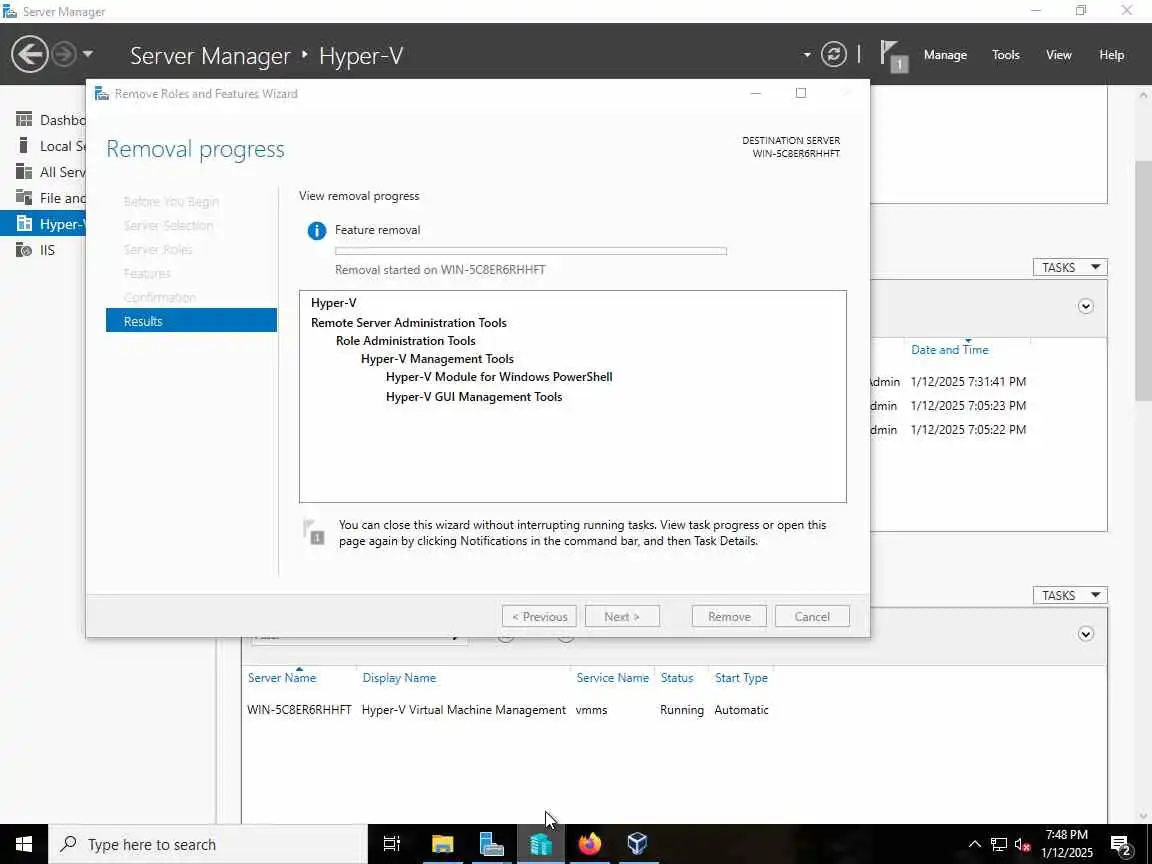
Task: Sort by Server Name column
Action: tap(281, 677)
